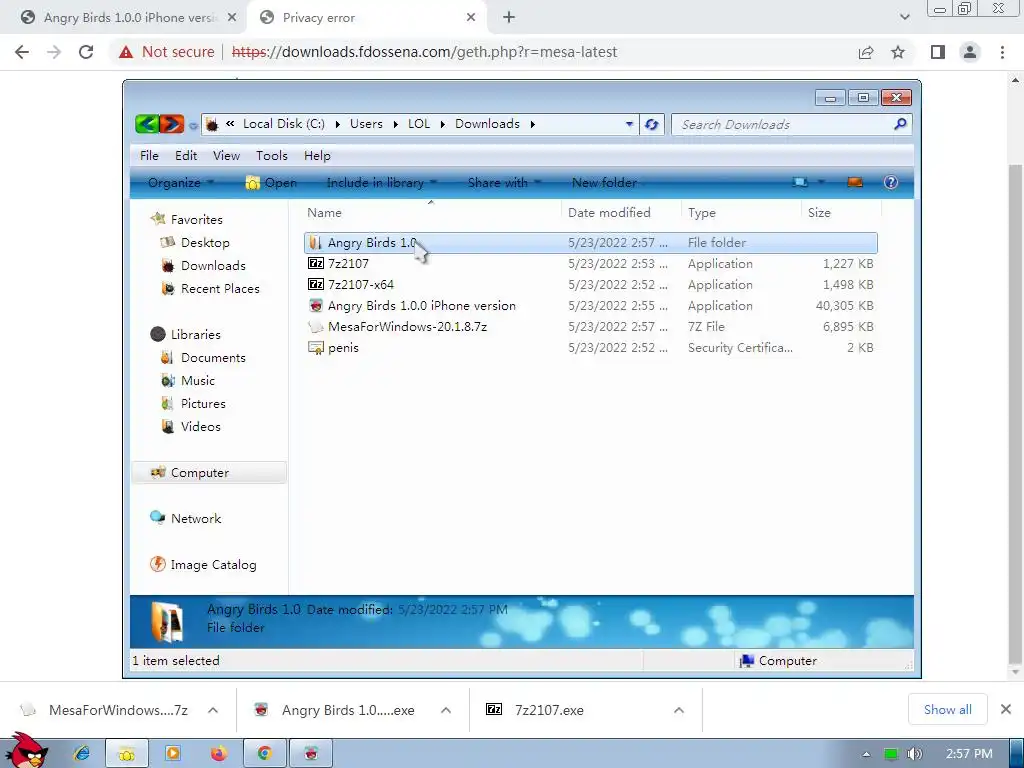This screenshot has width=1024, height=768.
Task: Click the Angry Birds Start button
Action: (x=27, y=751)
